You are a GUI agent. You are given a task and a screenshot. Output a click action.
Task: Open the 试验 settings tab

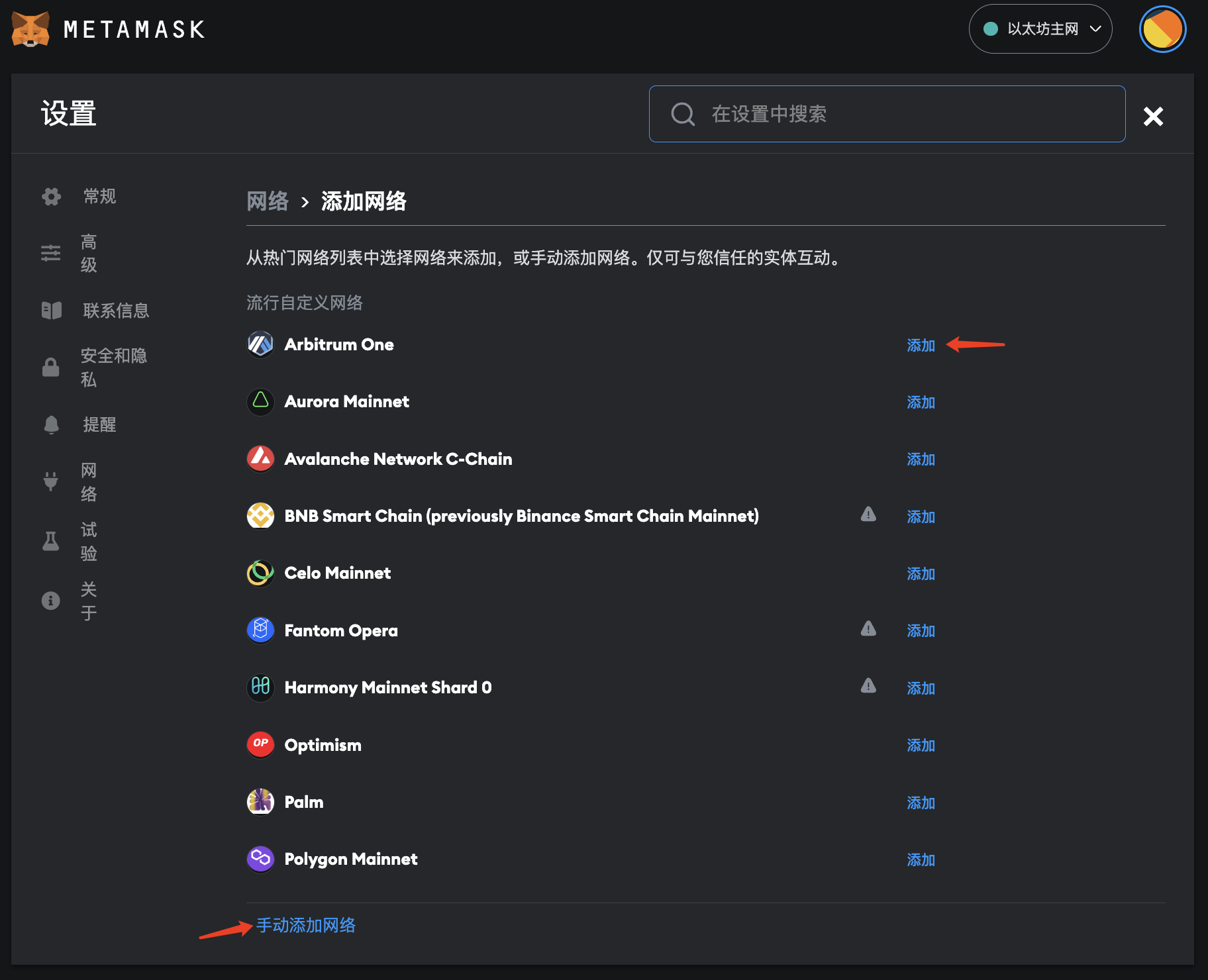click(x=89, y=541)
